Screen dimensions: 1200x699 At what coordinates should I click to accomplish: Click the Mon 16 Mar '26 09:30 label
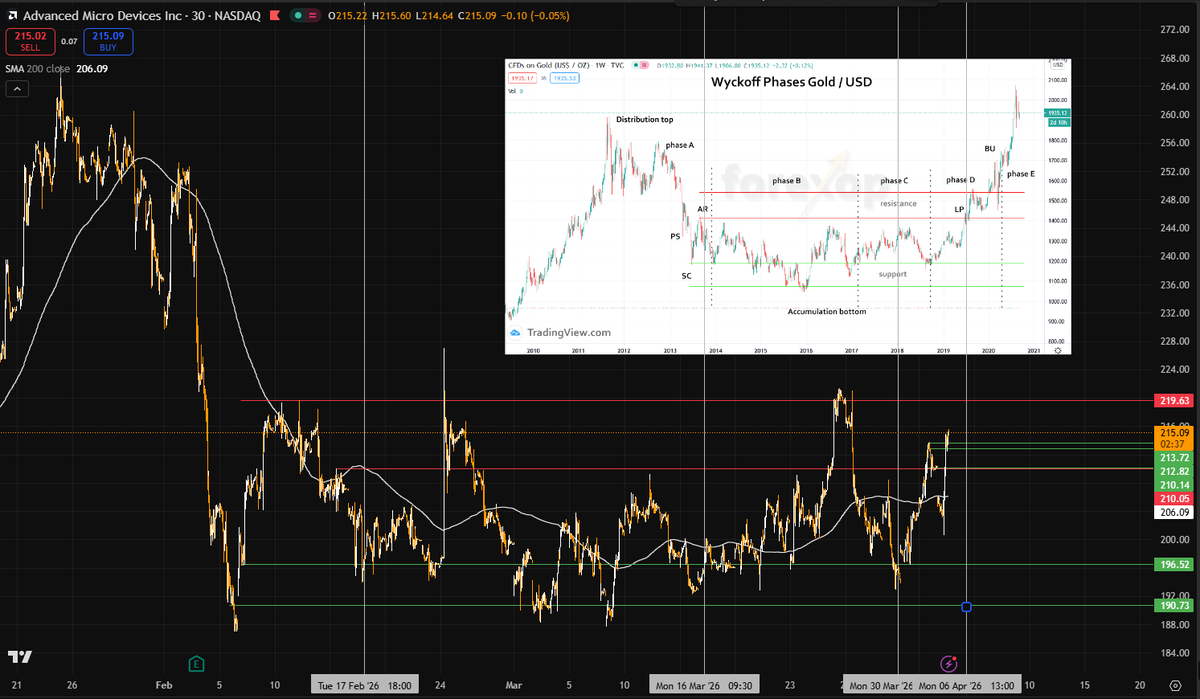[x=704, y=687]
